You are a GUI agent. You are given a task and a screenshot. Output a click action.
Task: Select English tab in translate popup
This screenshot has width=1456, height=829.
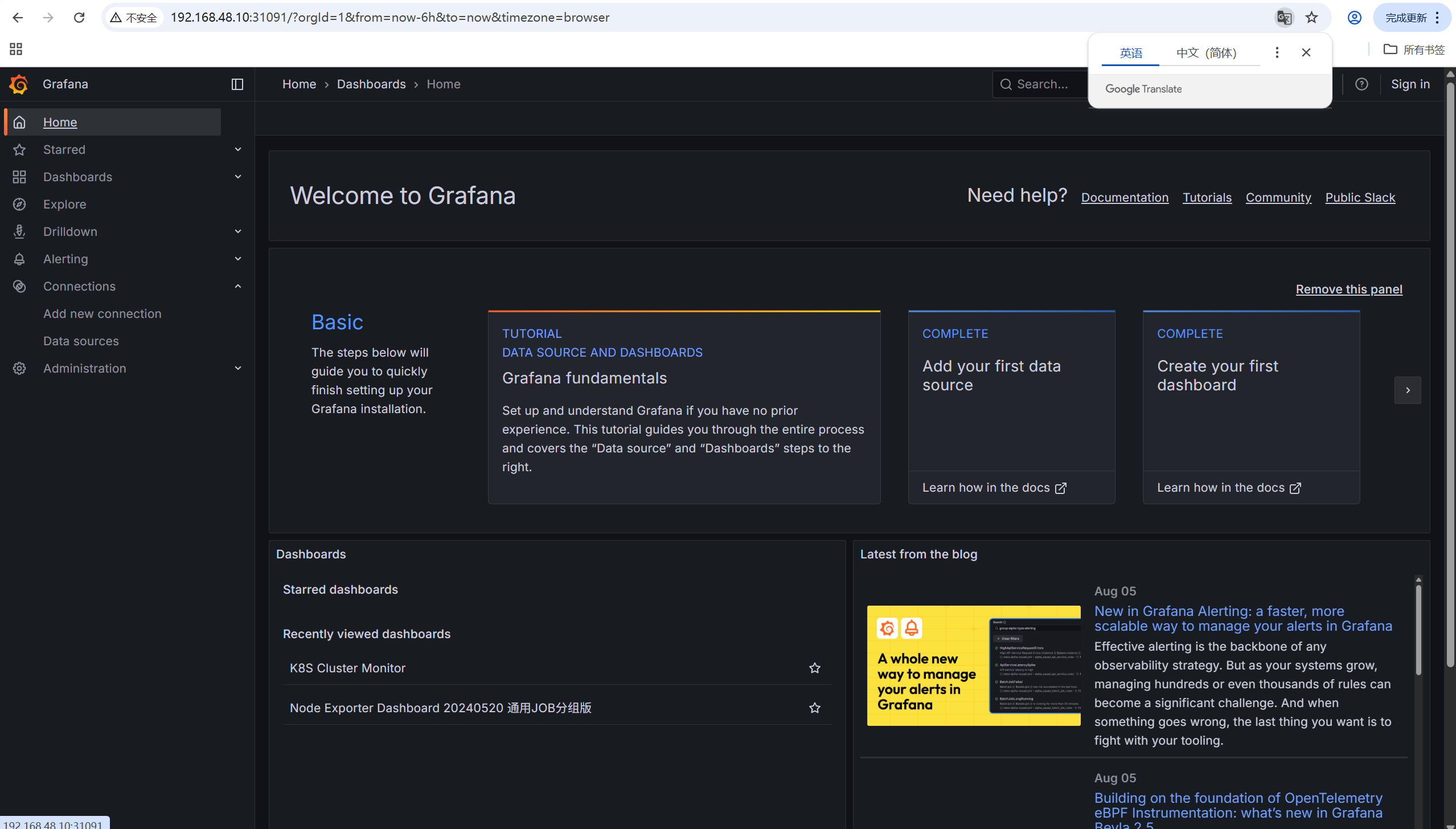click(x=1131, y=53)
